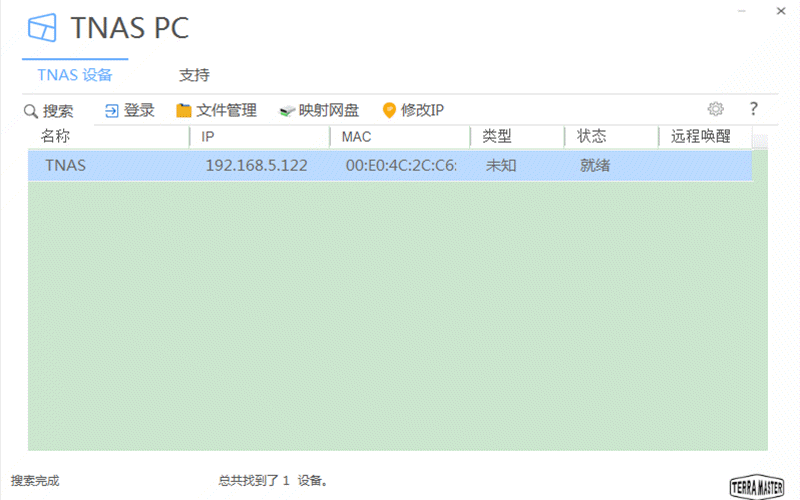800x500 pixels.
Task: Click the 文件管理 folder icon
Action: pos(184,110)
